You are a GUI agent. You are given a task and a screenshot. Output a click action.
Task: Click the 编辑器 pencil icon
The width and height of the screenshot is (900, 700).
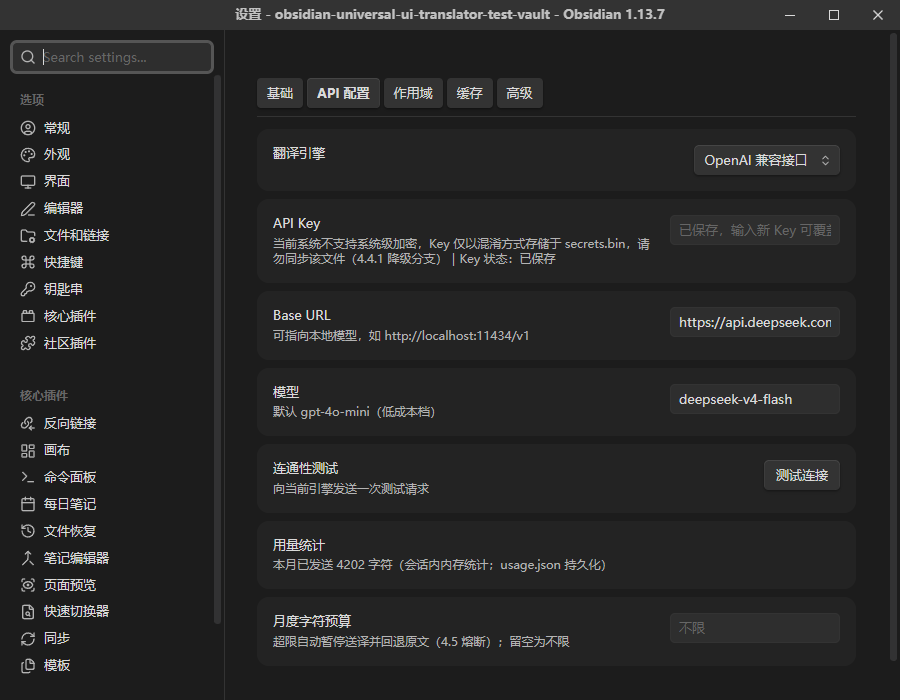point(28,209)
